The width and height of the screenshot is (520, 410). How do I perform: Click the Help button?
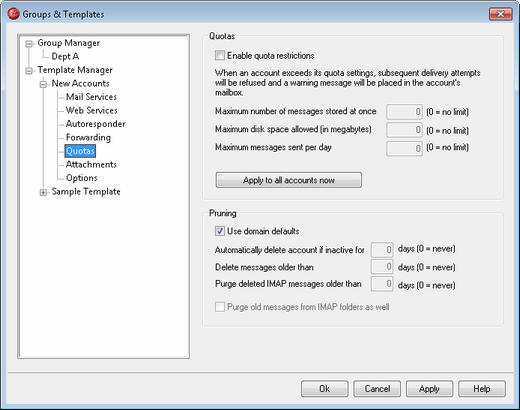482,389
